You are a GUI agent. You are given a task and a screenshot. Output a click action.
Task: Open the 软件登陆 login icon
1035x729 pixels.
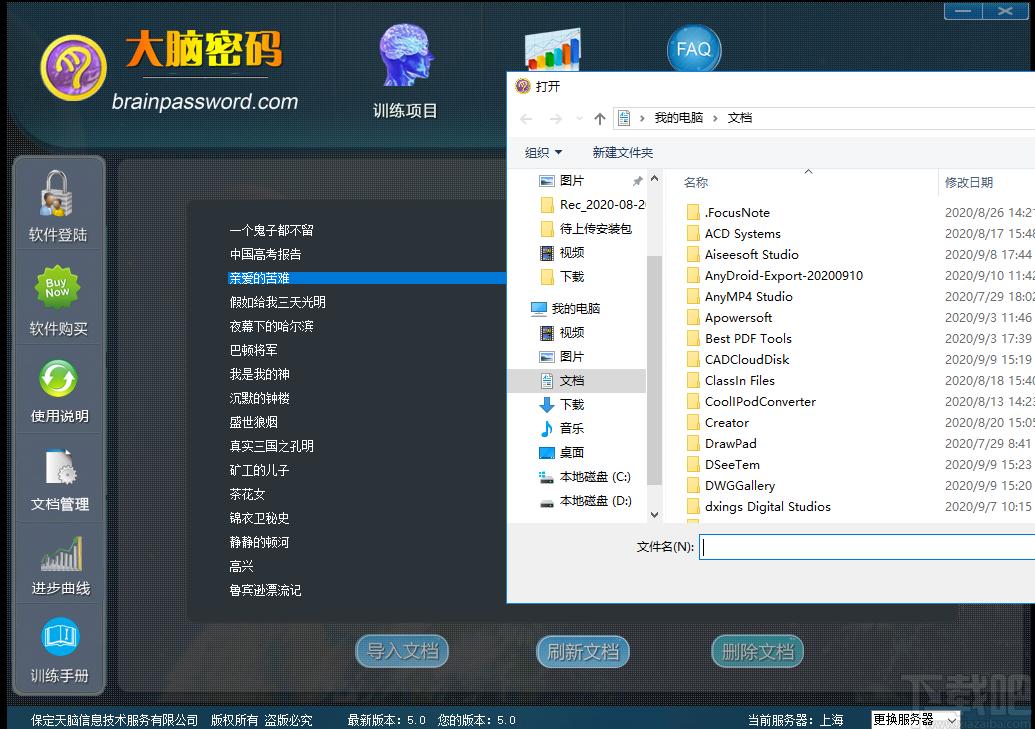tap(57, 195)
